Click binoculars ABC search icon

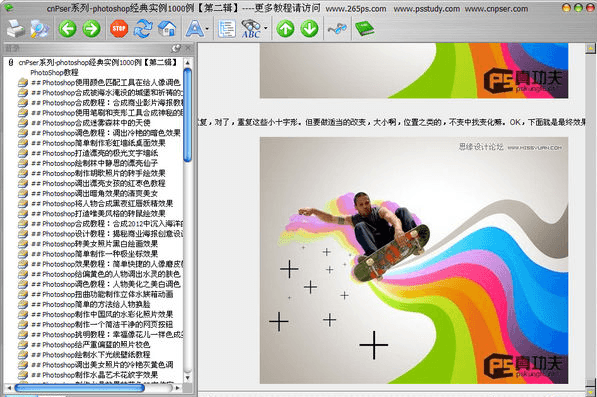(x=251, y=29)
